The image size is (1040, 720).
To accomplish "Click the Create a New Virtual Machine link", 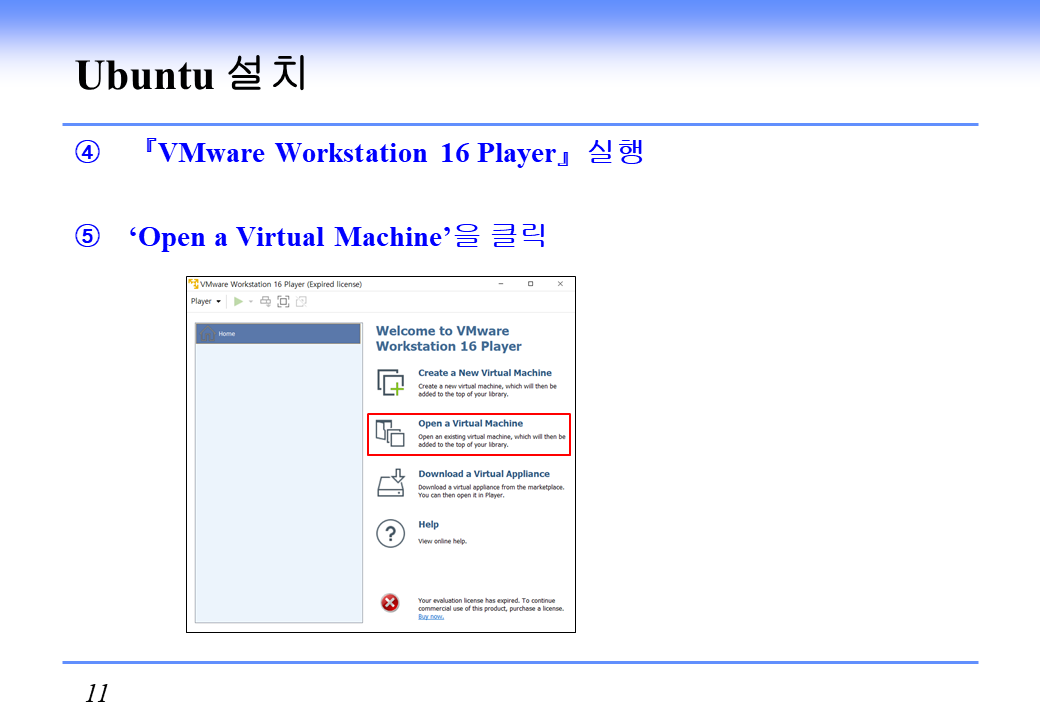I will pyautogui.click(x=485, y=373).
